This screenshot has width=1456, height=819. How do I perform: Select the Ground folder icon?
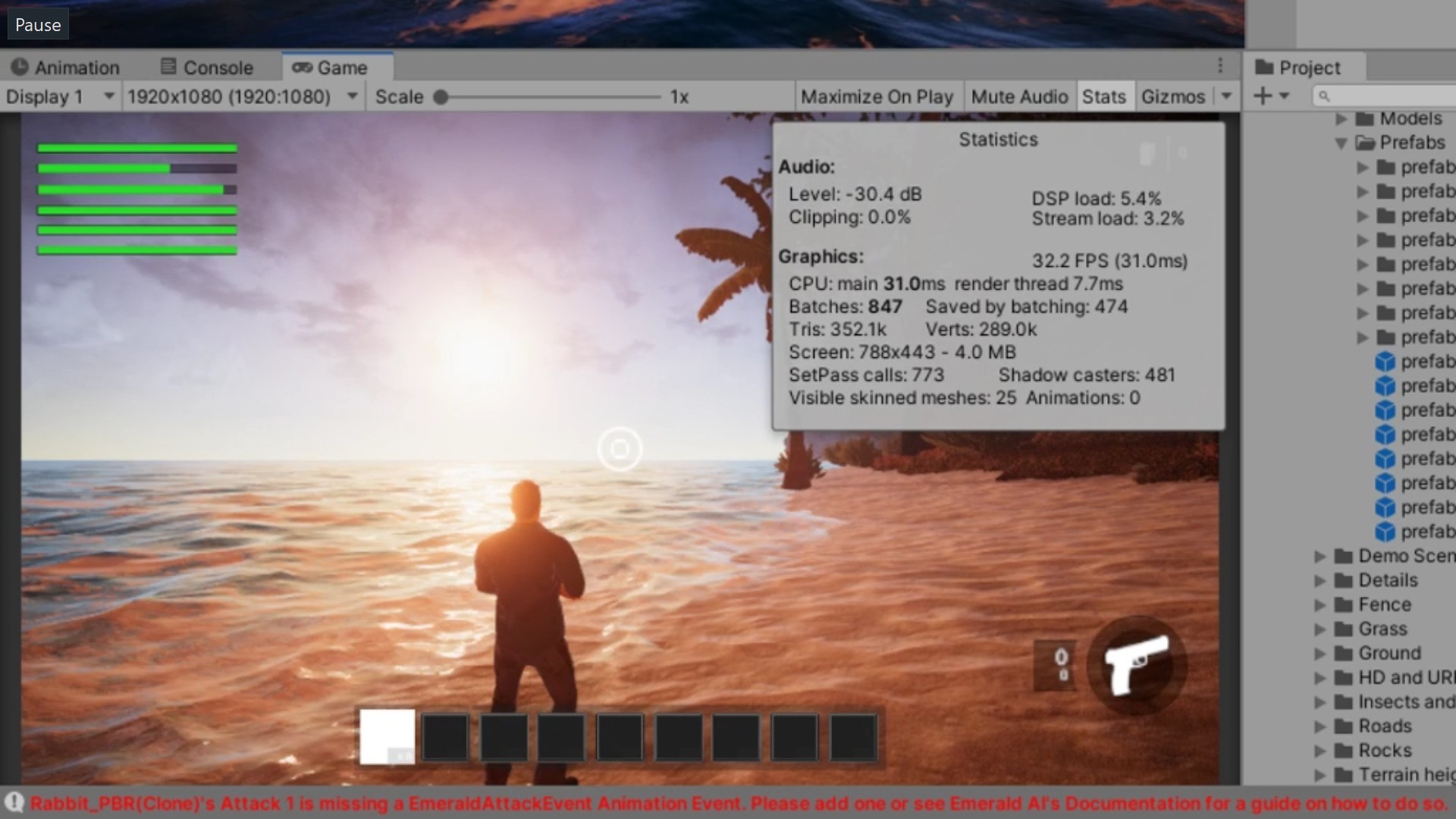(x=1344, y=653)
